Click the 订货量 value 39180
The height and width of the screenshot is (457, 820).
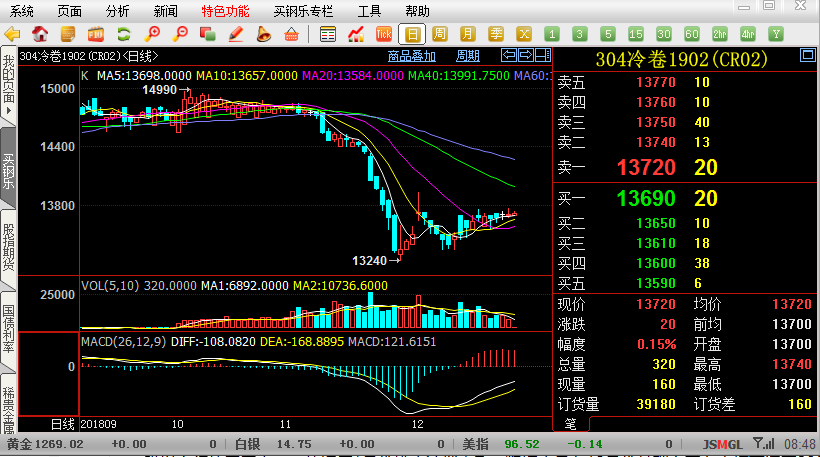point(656,404)
